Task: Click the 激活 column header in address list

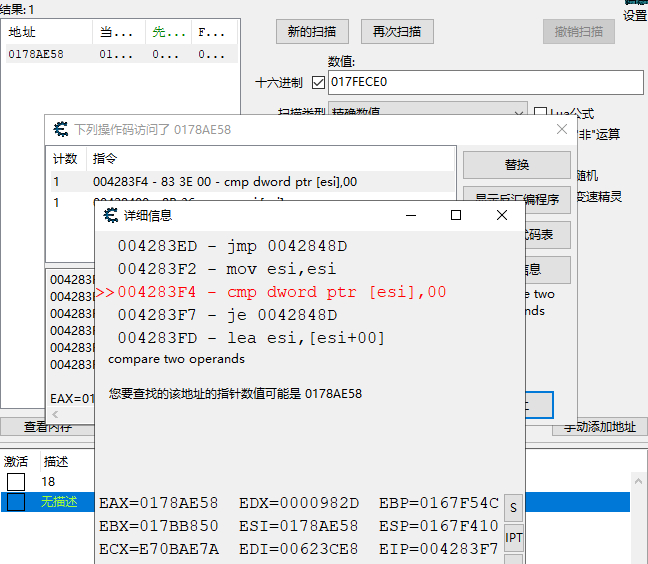Action: click(16, 462)
